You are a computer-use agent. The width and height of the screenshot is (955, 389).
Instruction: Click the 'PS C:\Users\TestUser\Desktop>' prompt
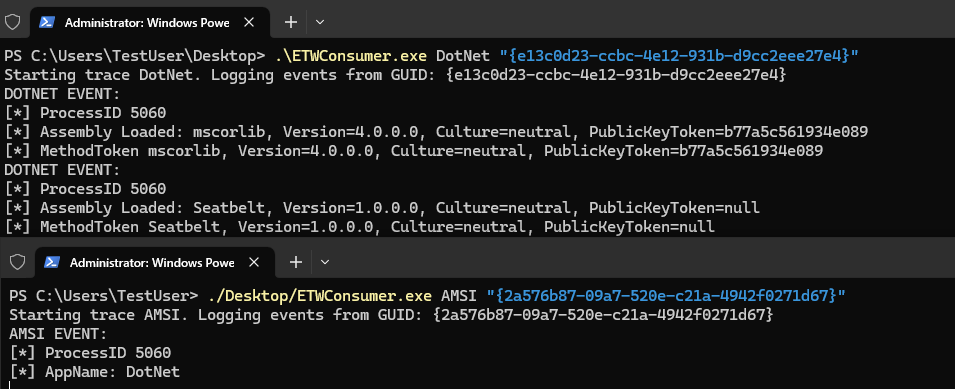[135, 56]
